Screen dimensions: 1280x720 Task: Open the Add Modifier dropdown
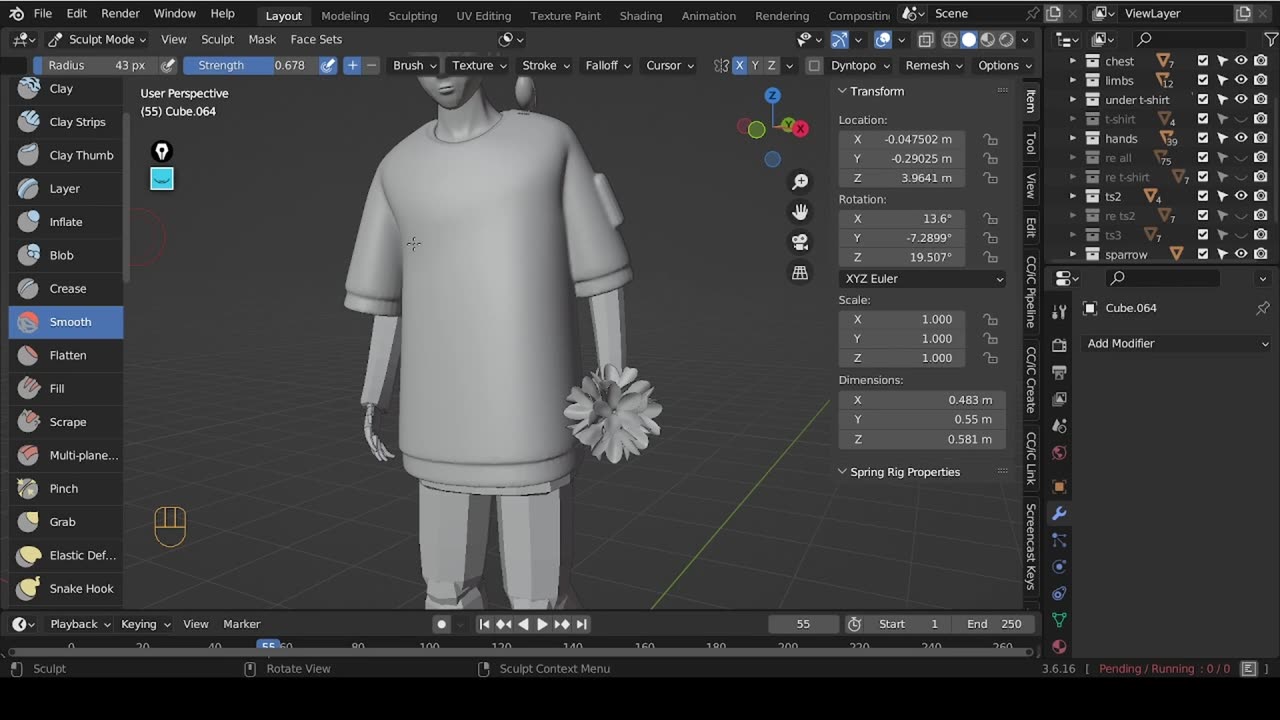[1177, 343]
